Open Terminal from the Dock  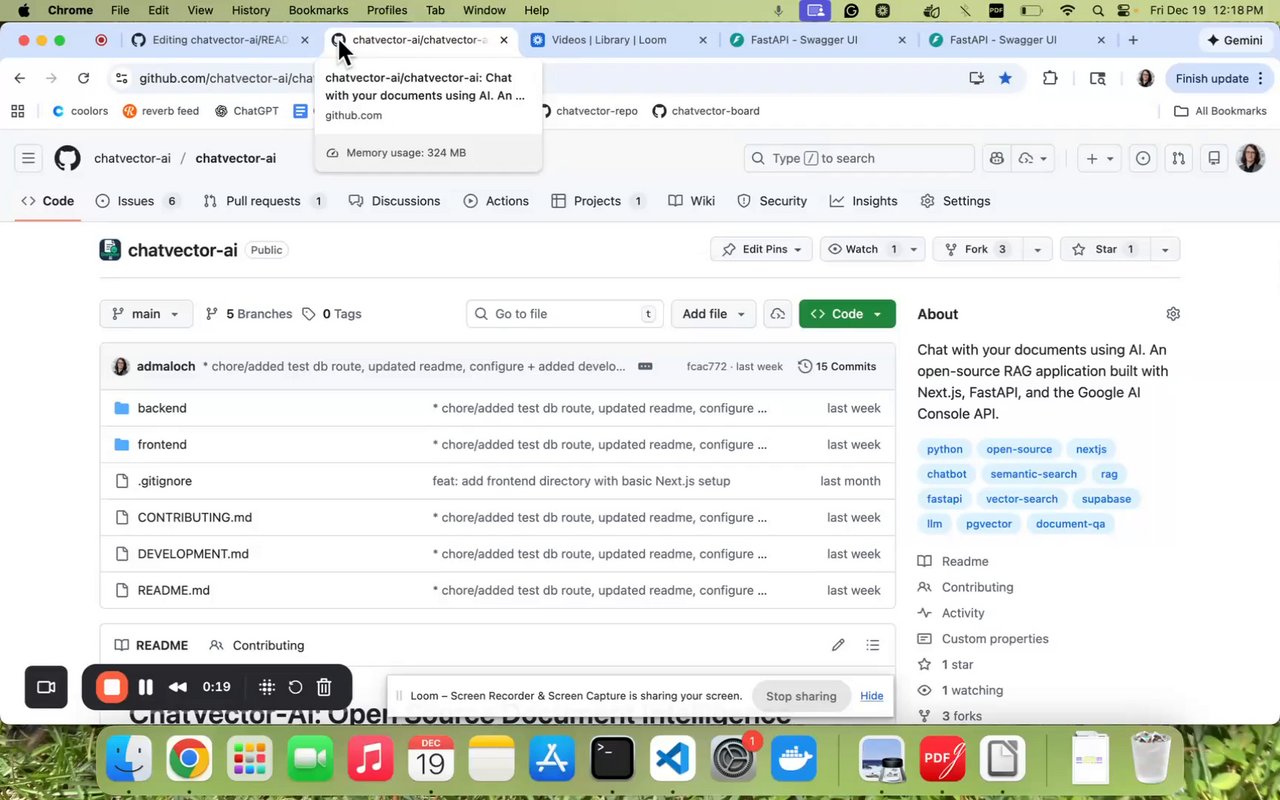tap(612, 759)
